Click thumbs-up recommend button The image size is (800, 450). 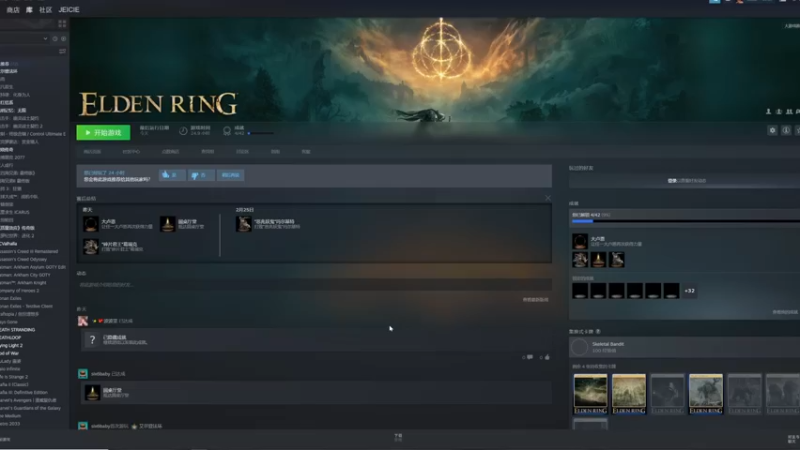(172, 175)
